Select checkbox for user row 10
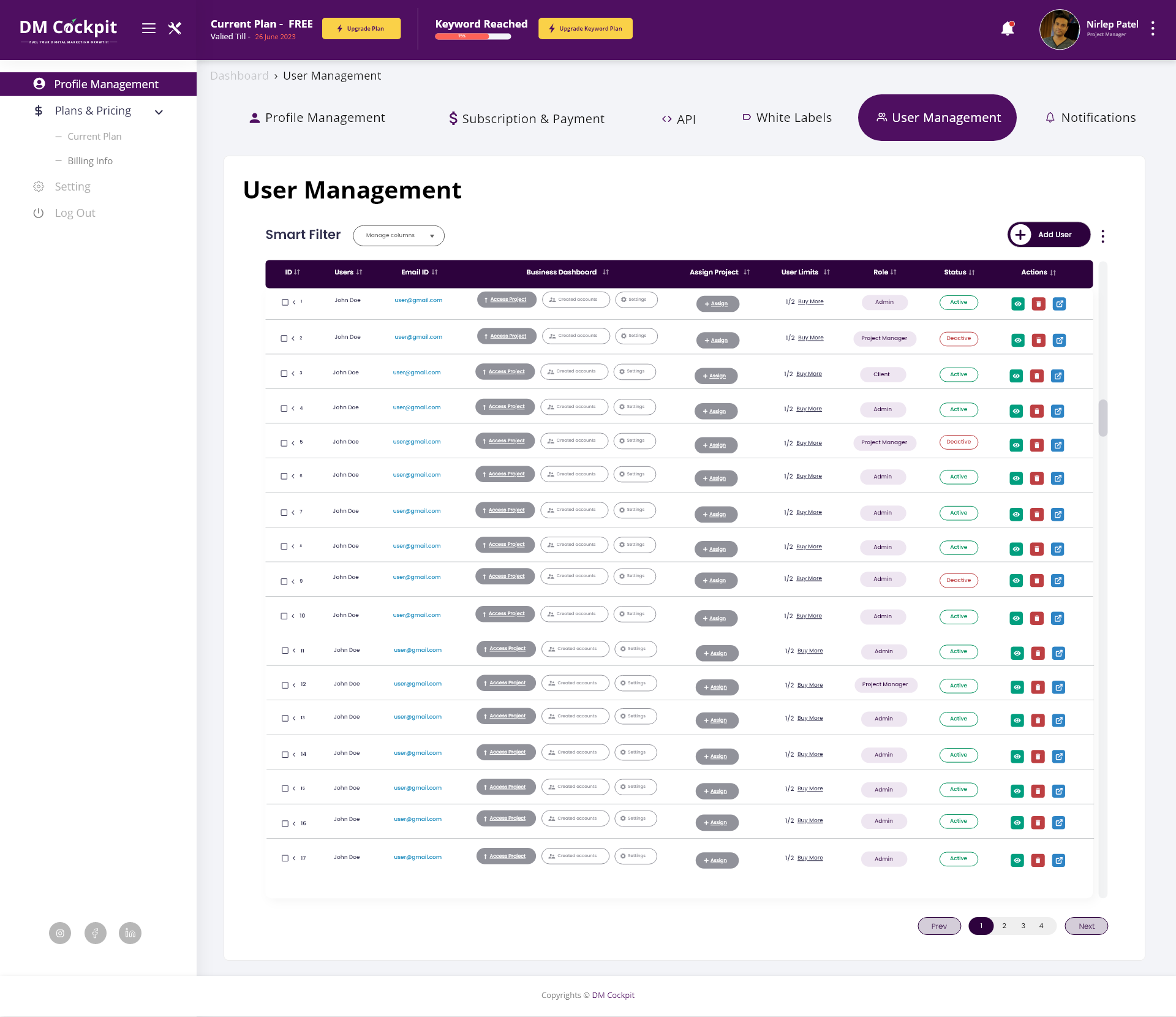This screenshot has height=1017, width=1176. click(x=284, y=616)
